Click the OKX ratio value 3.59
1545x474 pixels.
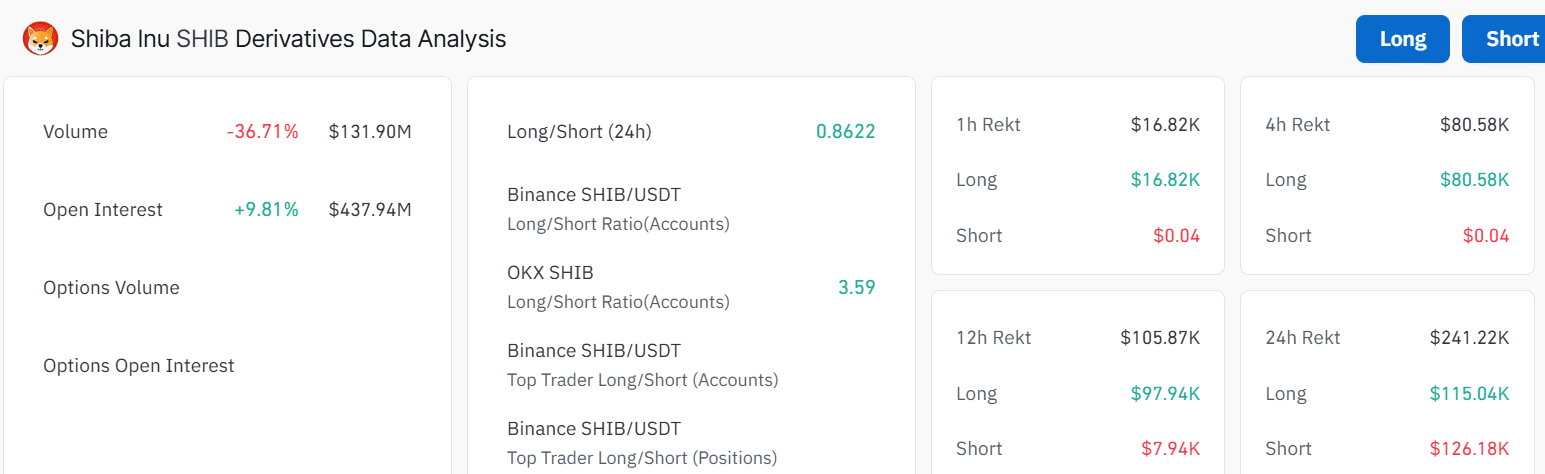[x=856, y=288]
